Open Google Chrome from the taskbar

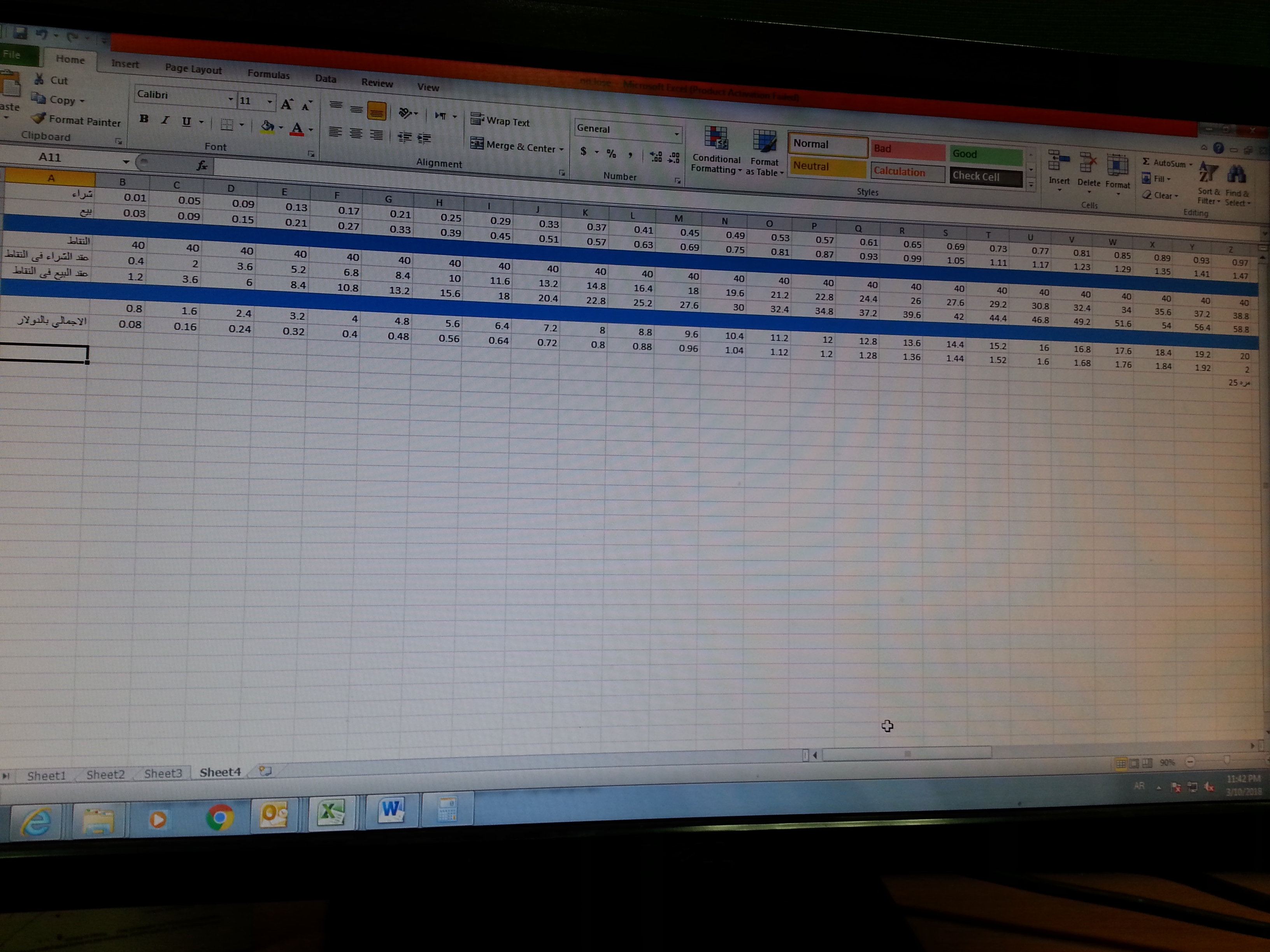pyautogui.click(x=219, y=817)
